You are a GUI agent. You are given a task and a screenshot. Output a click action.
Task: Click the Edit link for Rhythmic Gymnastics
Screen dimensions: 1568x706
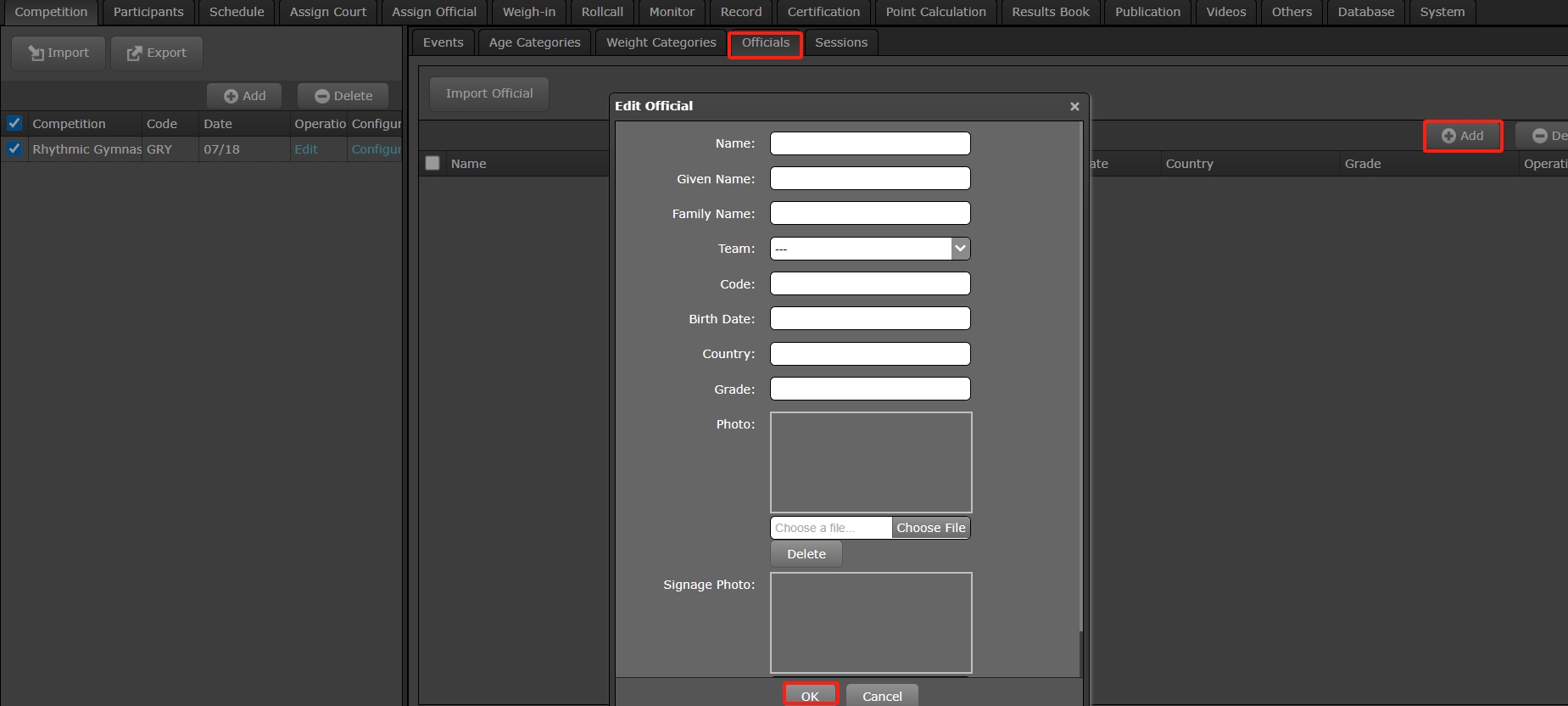pyautogui.click(x=305, y=149)
